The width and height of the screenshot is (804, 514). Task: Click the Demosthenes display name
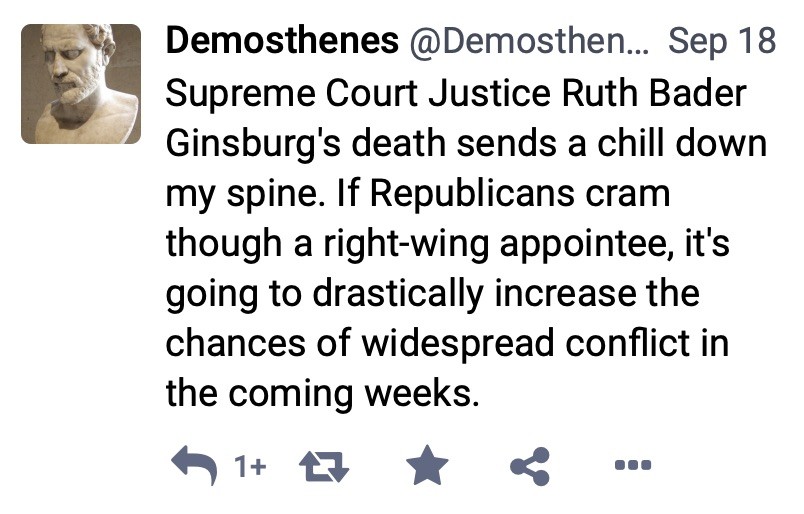click(x=282, y=41)
